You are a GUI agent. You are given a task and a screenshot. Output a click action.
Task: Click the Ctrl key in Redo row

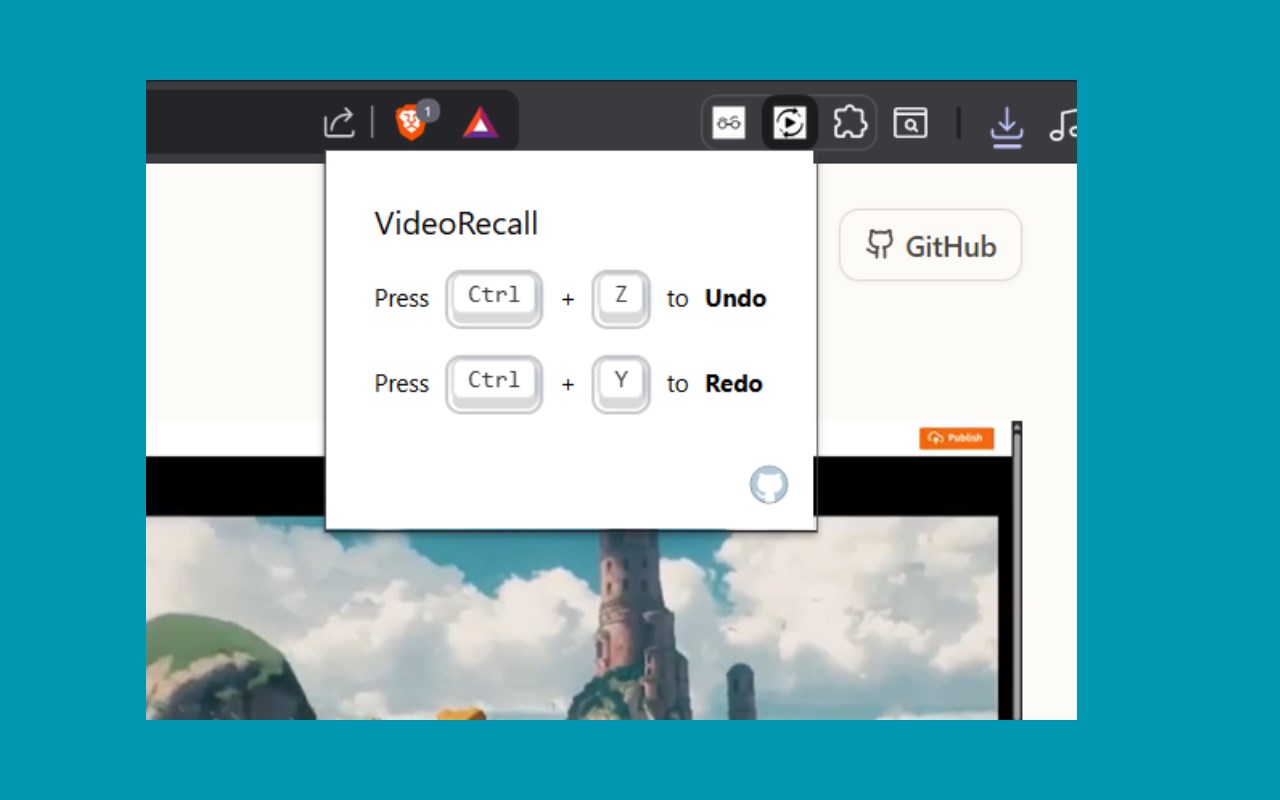494,384
